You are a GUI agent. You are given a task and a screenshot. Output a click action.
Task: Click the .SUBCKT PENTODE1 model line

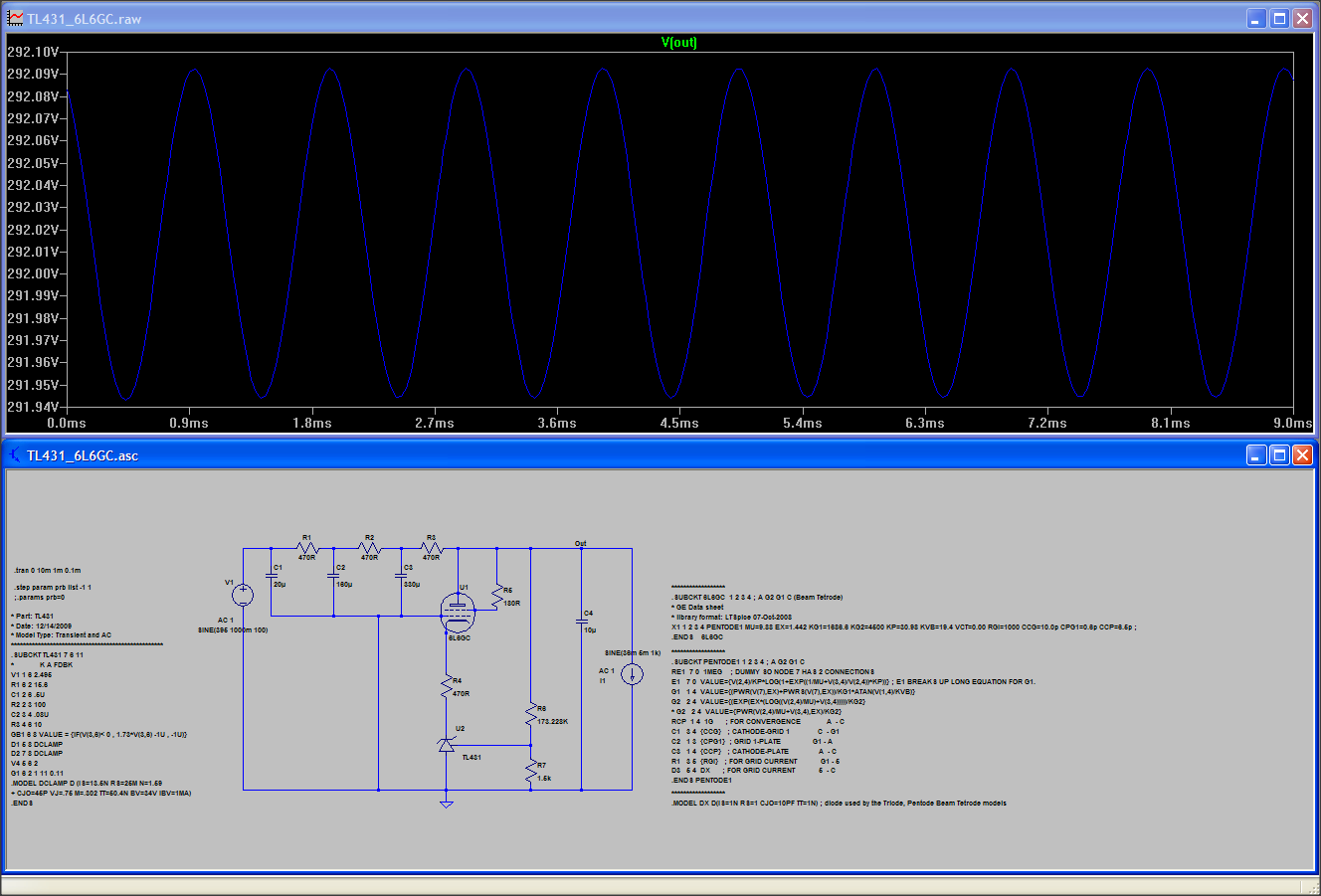point(738,662)
